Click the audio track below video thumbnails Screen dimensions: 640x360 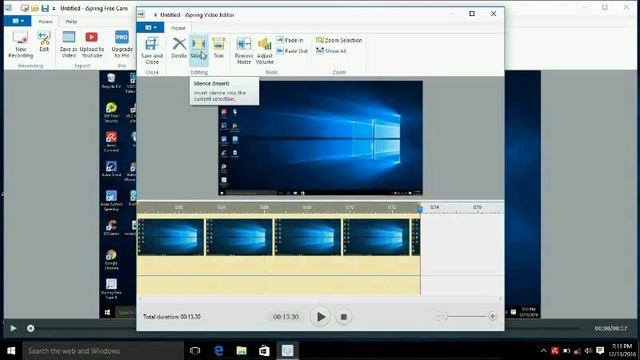278,276
